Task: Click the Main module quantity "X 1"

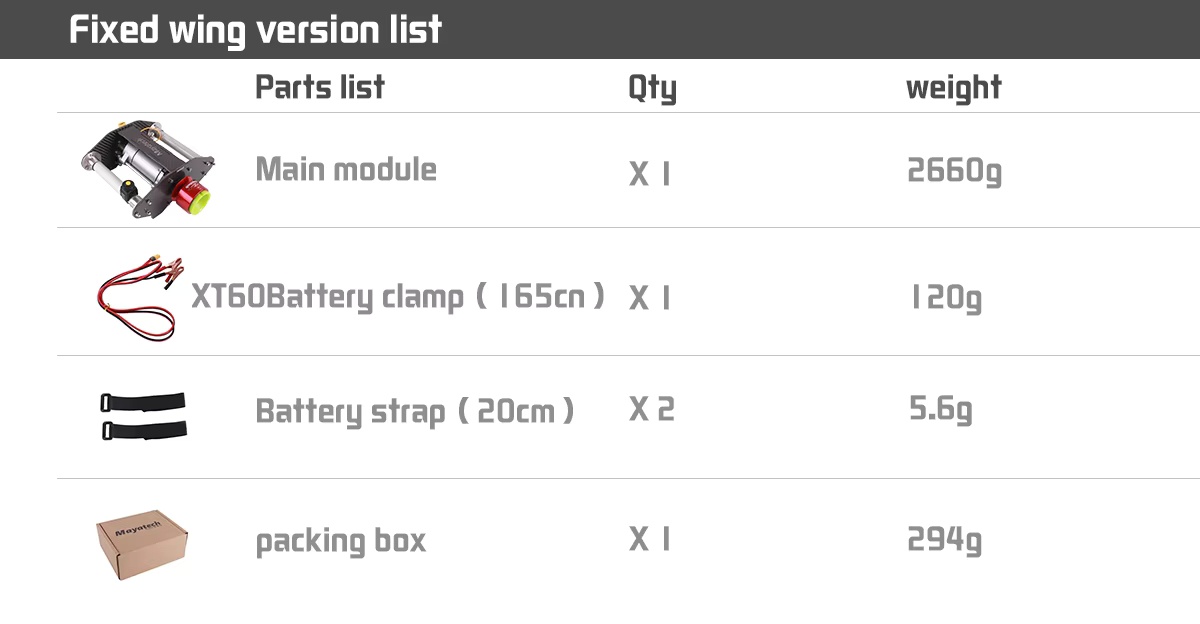Action: (x=650, y=175)
